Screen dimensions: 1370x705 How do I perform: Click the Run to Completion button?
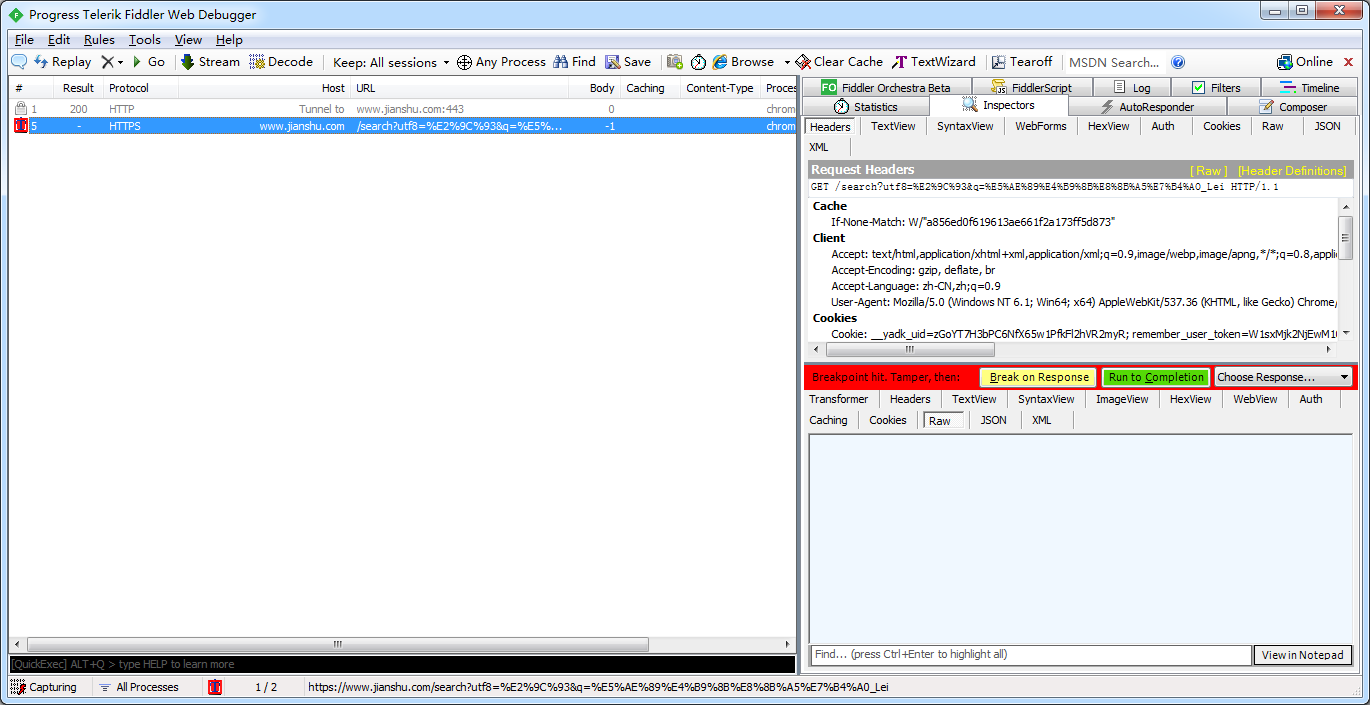click(x=1156, y=377)
